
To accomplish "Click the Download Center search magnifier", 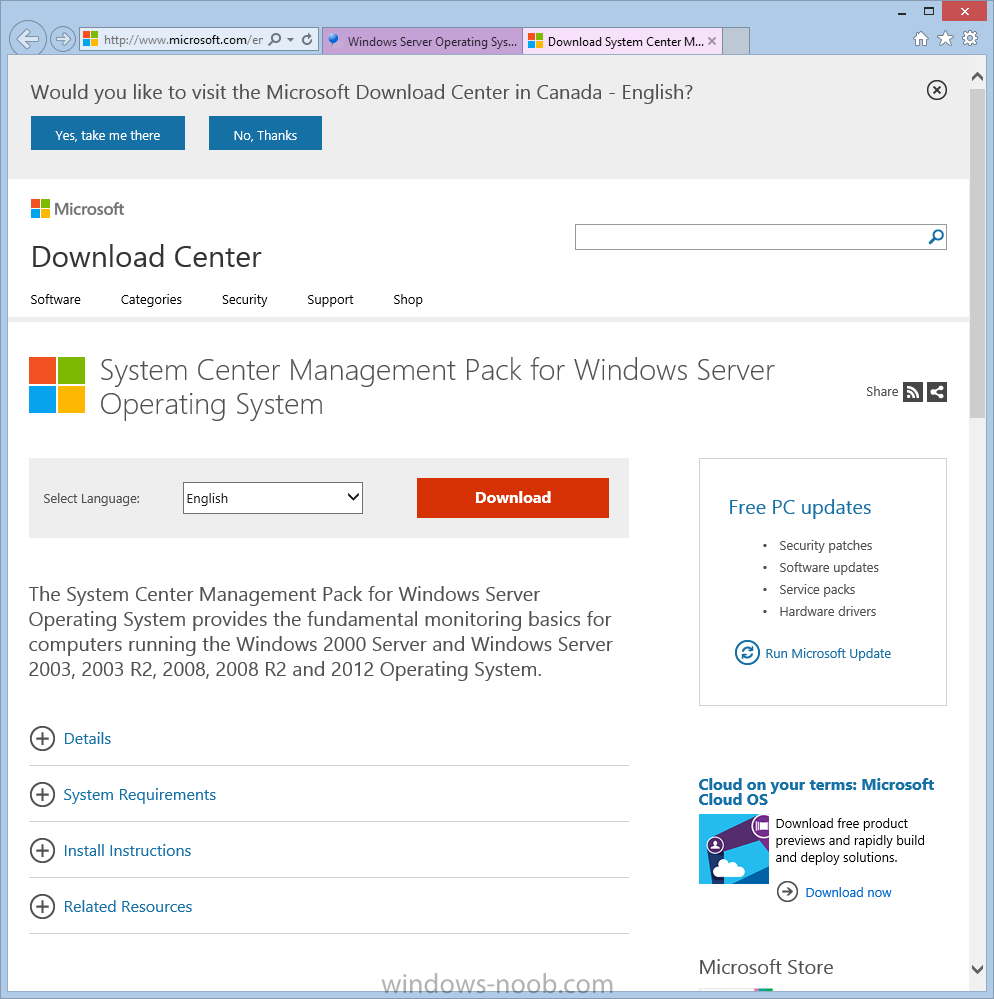I will 935,237.
